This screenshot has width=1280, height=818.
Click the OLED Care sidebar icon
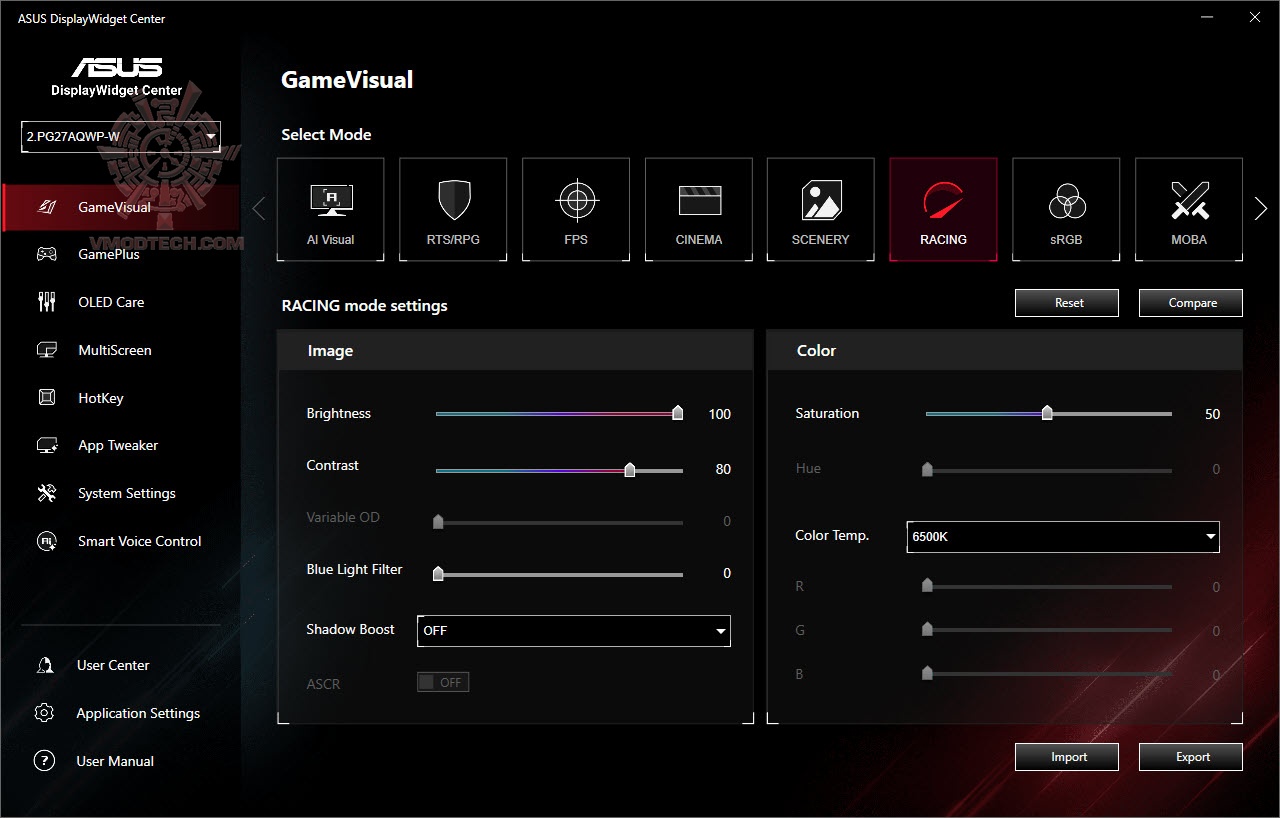point(46,302)
